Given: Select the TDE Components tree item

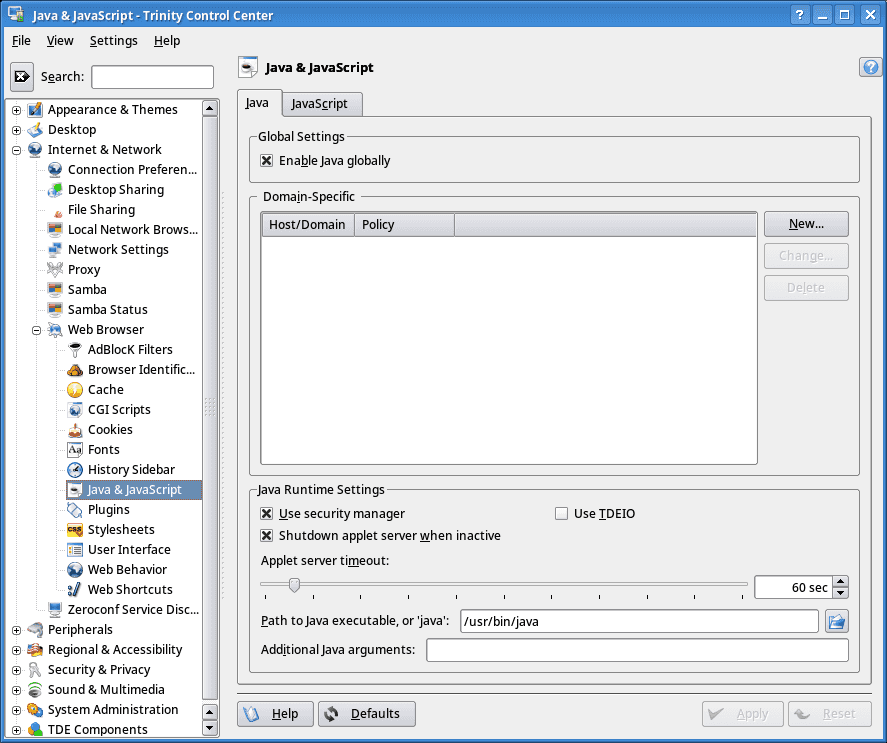Looking at the screenshot, I should [97, 729].
